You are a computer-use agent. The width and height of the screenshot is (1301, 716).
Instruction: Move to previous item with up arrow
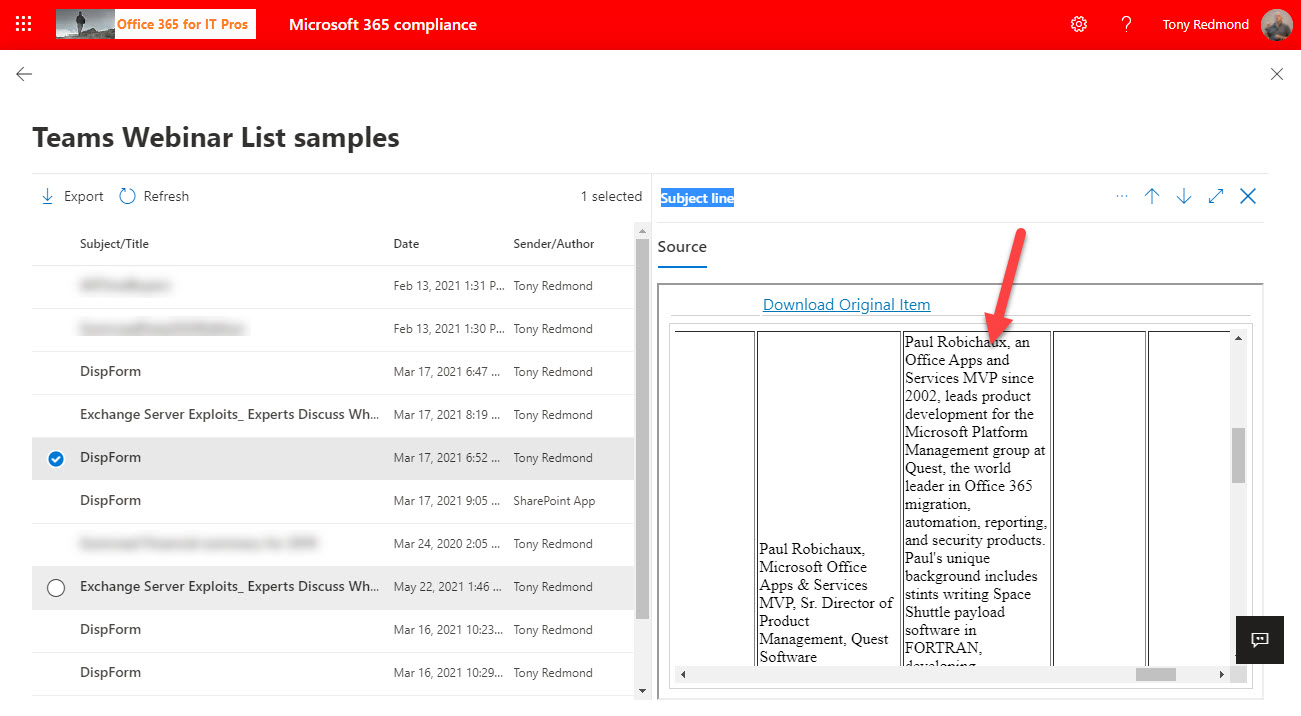(1152, 196)
